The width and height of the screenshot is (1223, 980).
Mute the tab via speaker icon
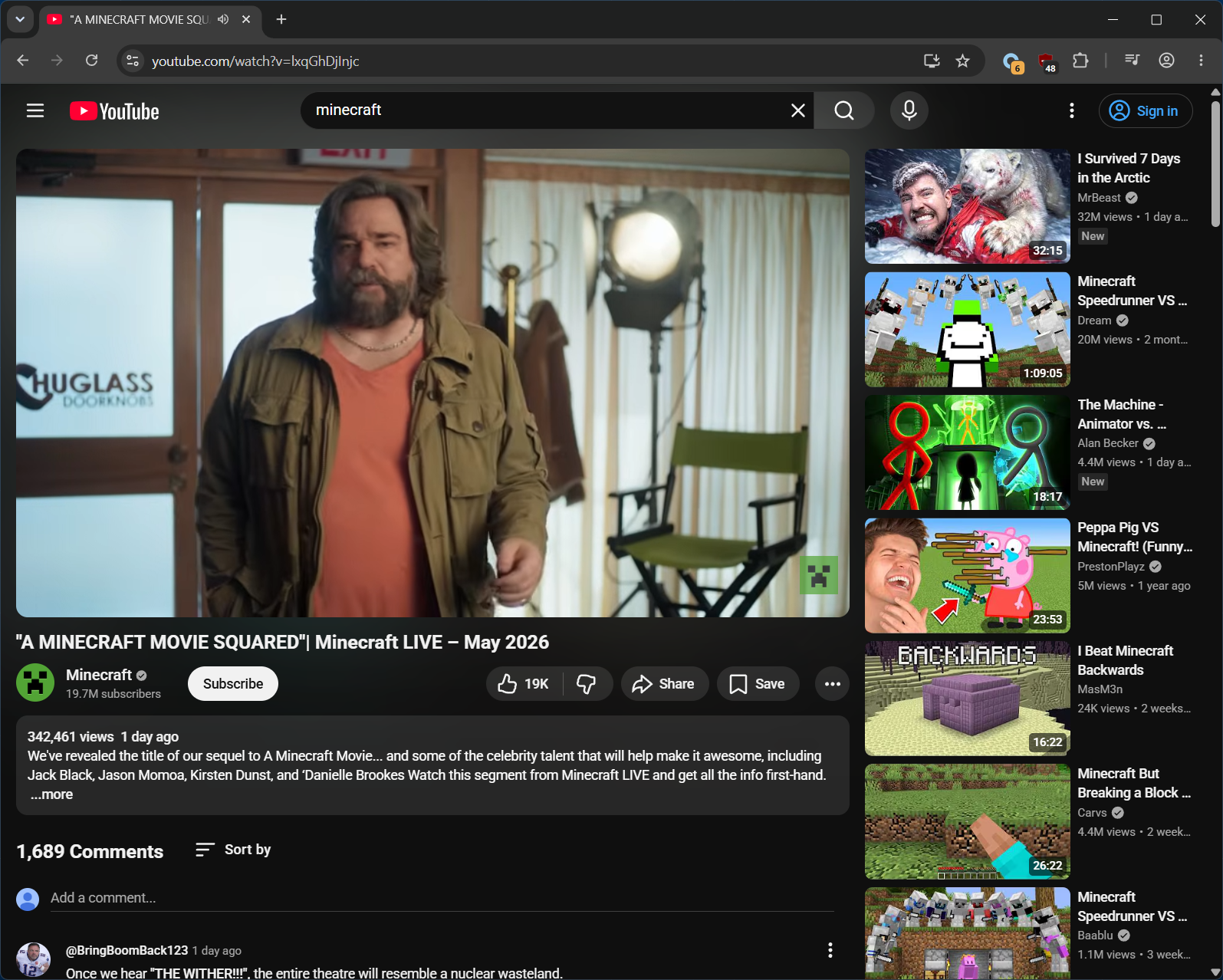(x=223, y=19)
